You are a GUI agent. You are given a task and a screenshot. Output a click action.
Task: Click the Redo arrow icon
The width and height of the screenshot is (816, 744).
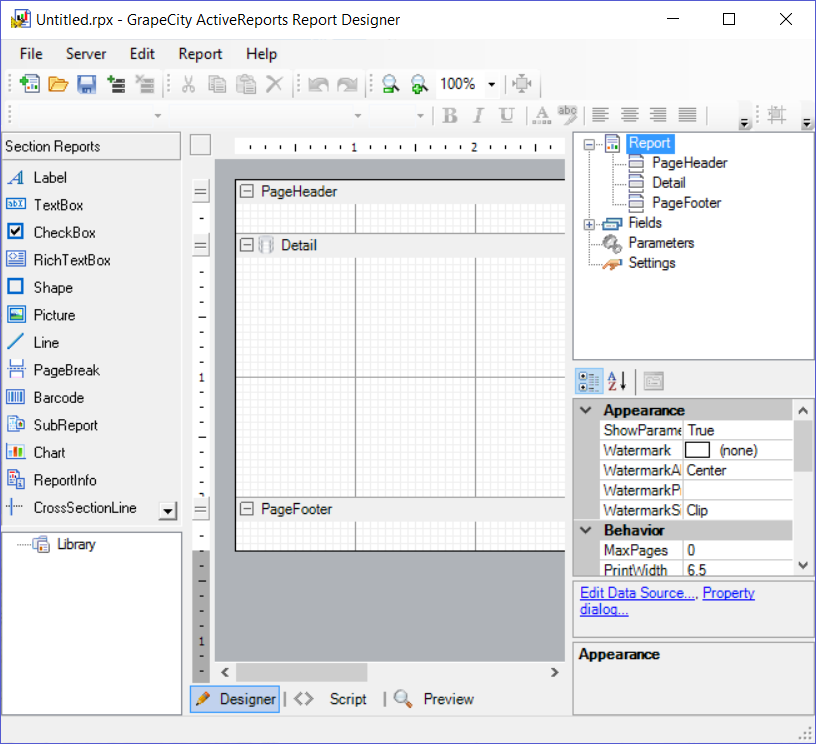[347, 84]
